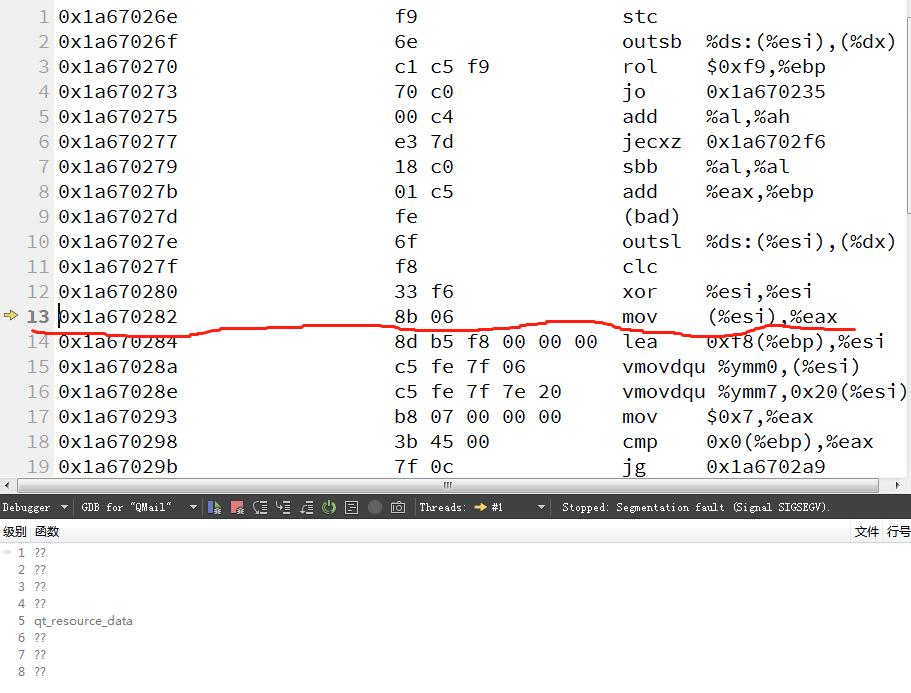Click the 级别 column header
911x693 pixels.
[15, 532]
